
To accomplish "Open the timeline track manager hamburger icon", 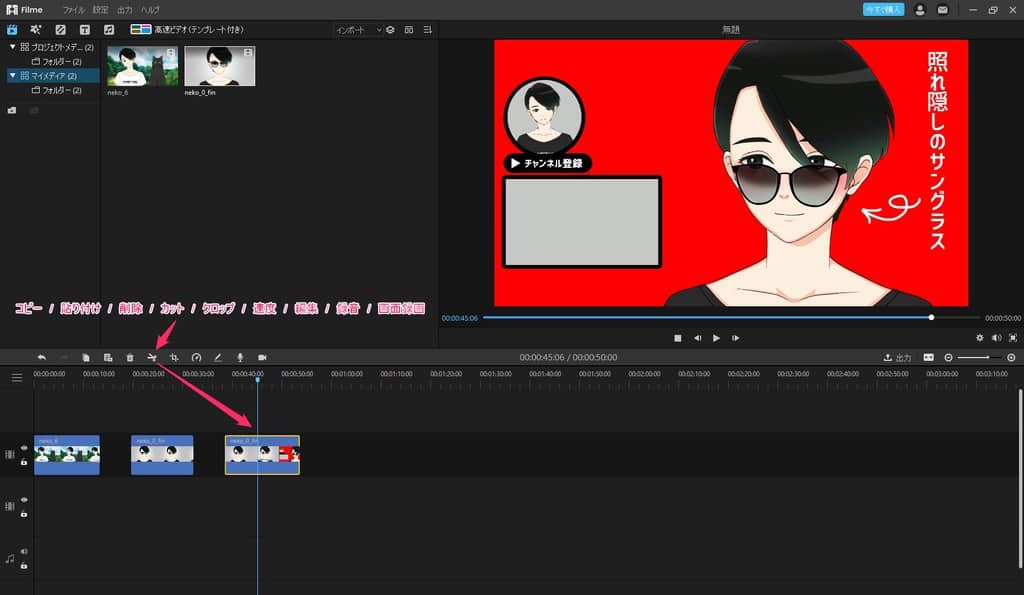I will coord(17,378).
